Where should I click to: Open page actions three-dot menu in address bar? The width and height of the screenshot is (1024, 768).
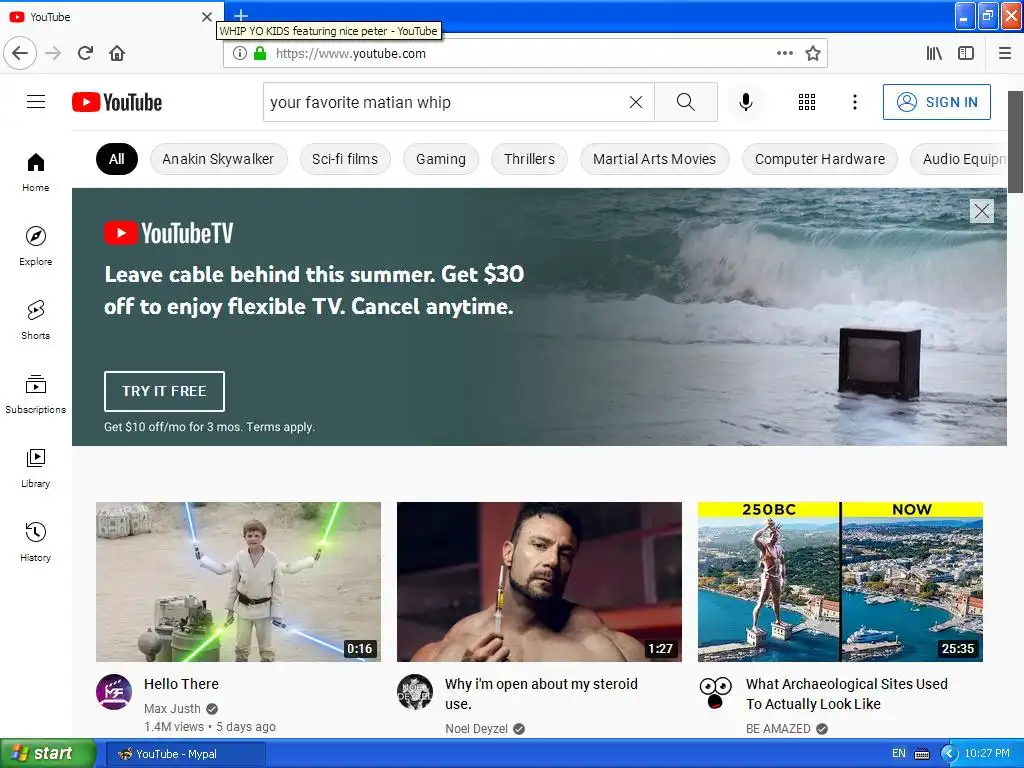click(785, 53)
